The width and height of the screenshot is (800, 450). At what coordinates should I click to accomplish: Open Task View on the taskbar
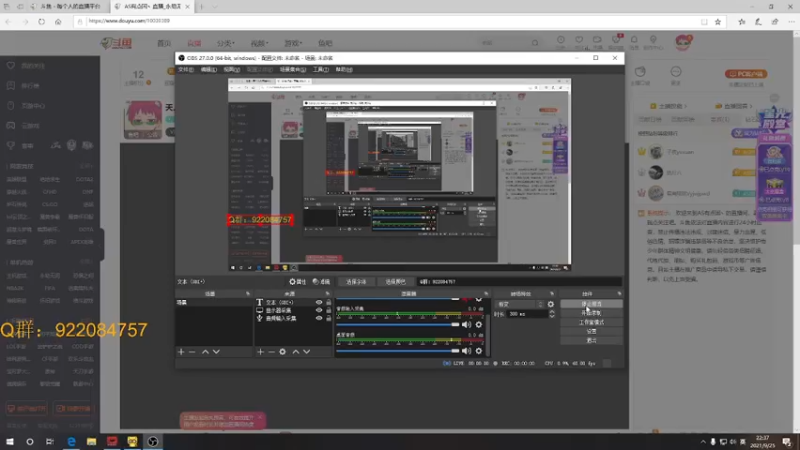(x=49, y=441)
